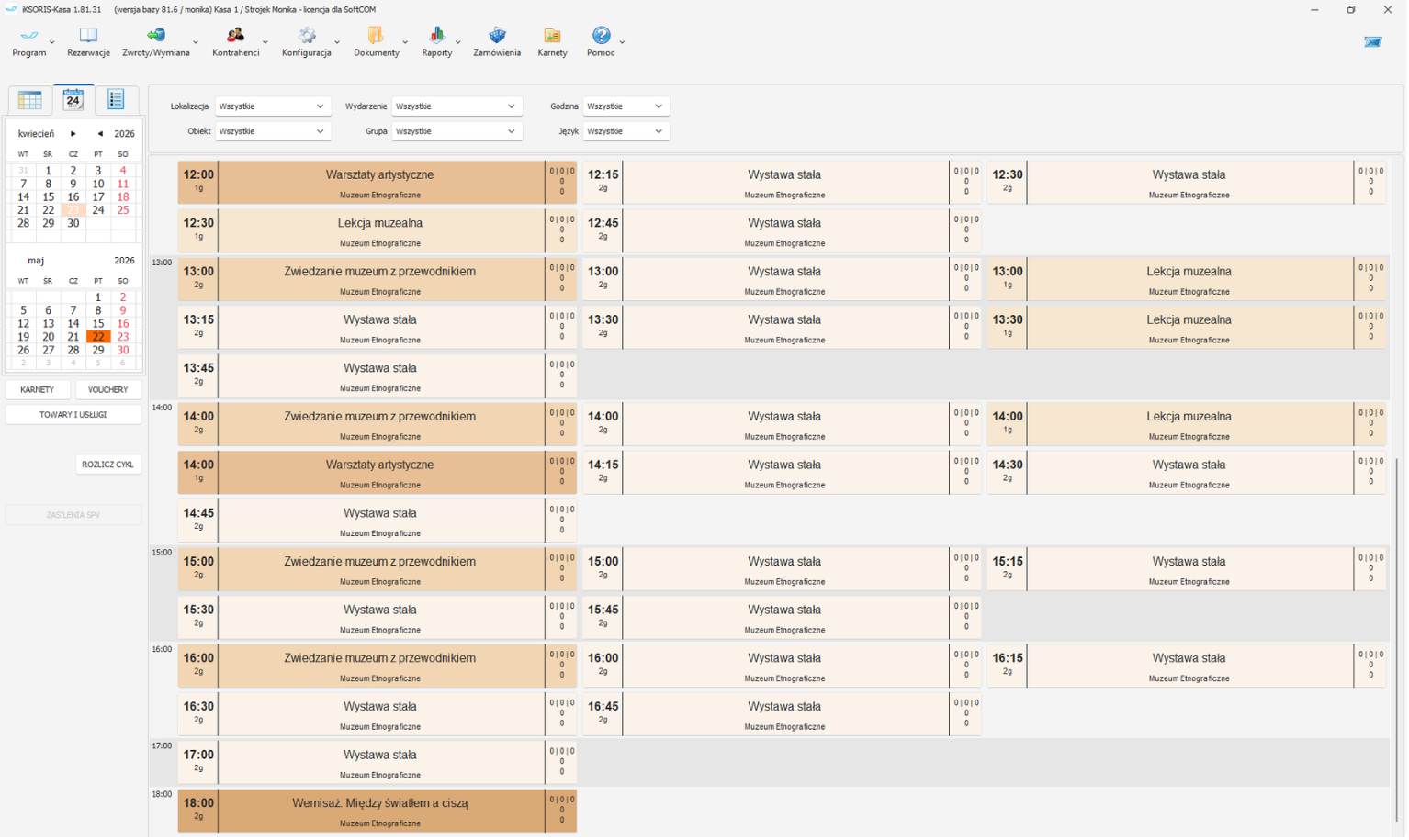Open the Kontrahenci icon
Image resolution: width=1409 pixels, height=840 pixels.
tap(236, 36)
